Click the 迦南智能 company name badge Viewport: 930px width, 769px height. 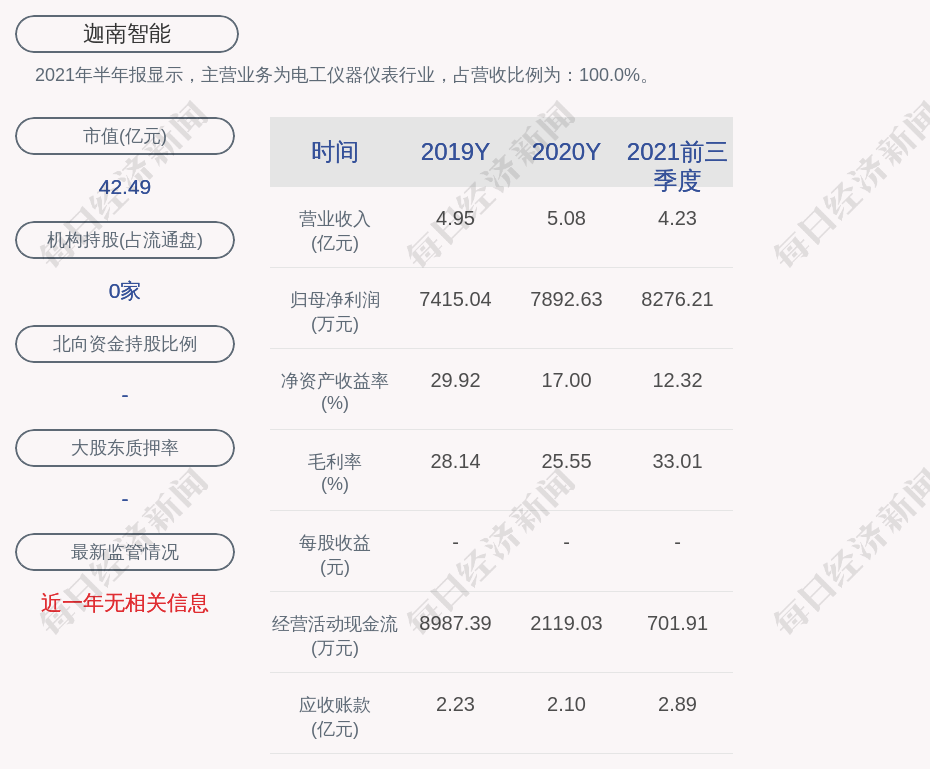tap(125, 33)
